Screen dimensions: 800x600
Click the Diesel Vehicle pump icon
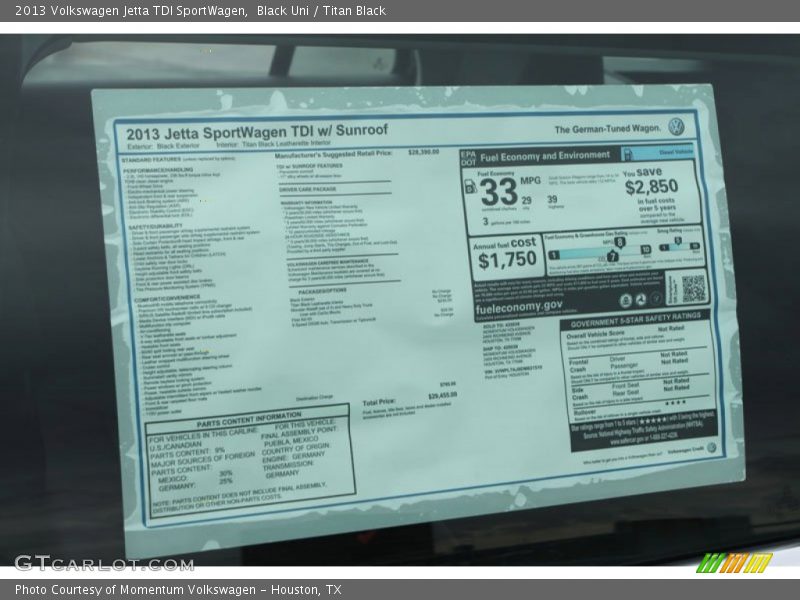(628, 154)
